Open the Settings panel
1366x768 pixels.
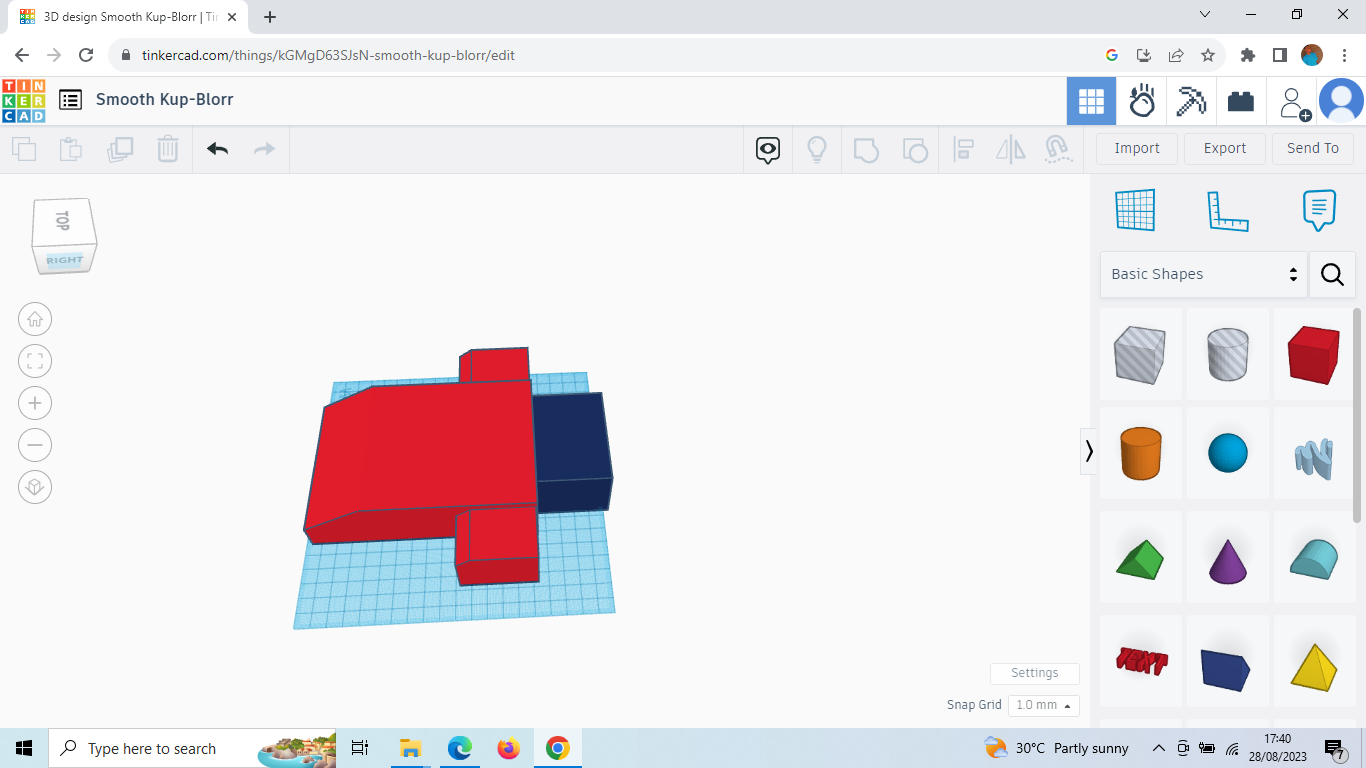tap(1034, 673)
